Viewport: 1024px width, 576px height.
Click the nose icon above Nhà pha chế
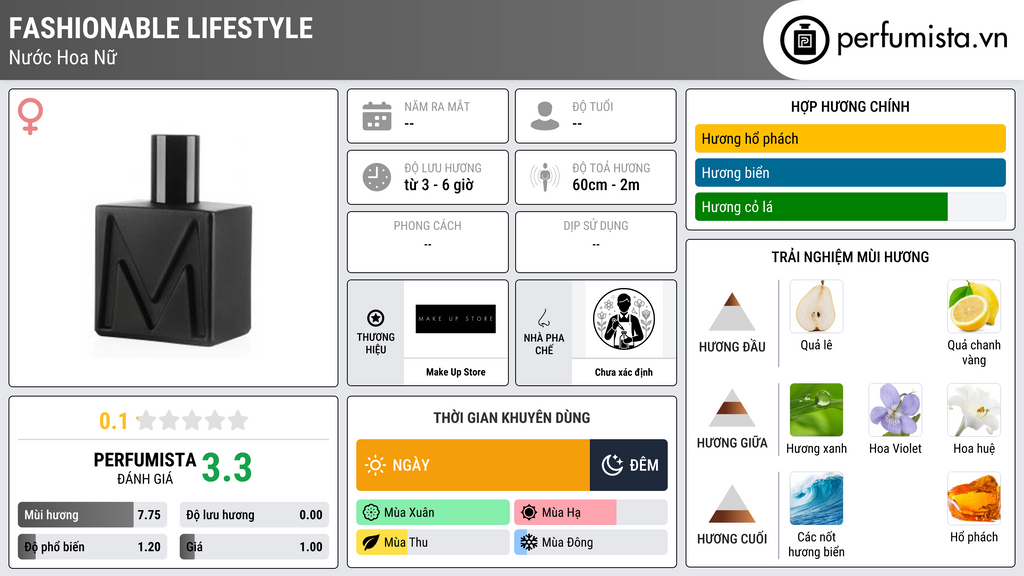pos(543,318)
